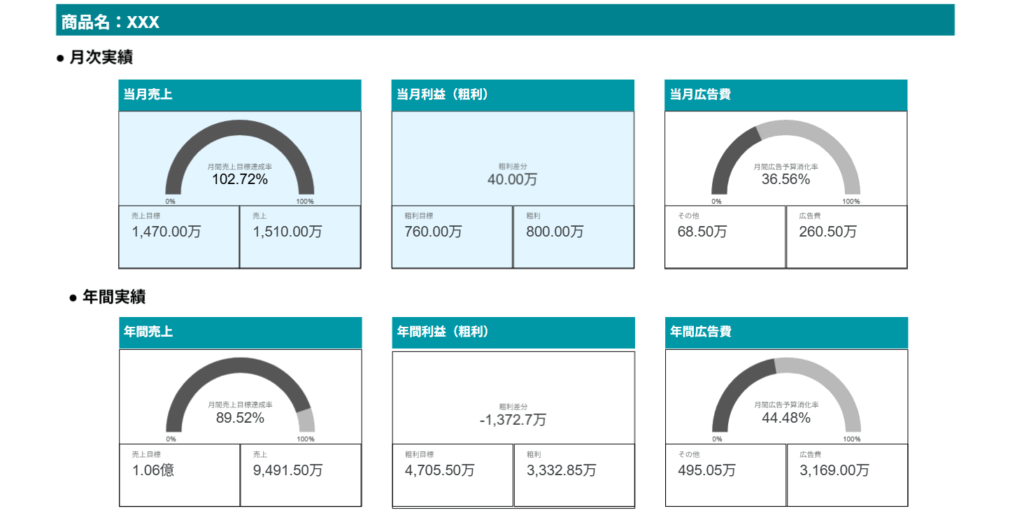Select the 売上目標 1.06億 scorecard
Image resolution: width=1024 pixels, height=520 pixels.
(x=179, y=475)
